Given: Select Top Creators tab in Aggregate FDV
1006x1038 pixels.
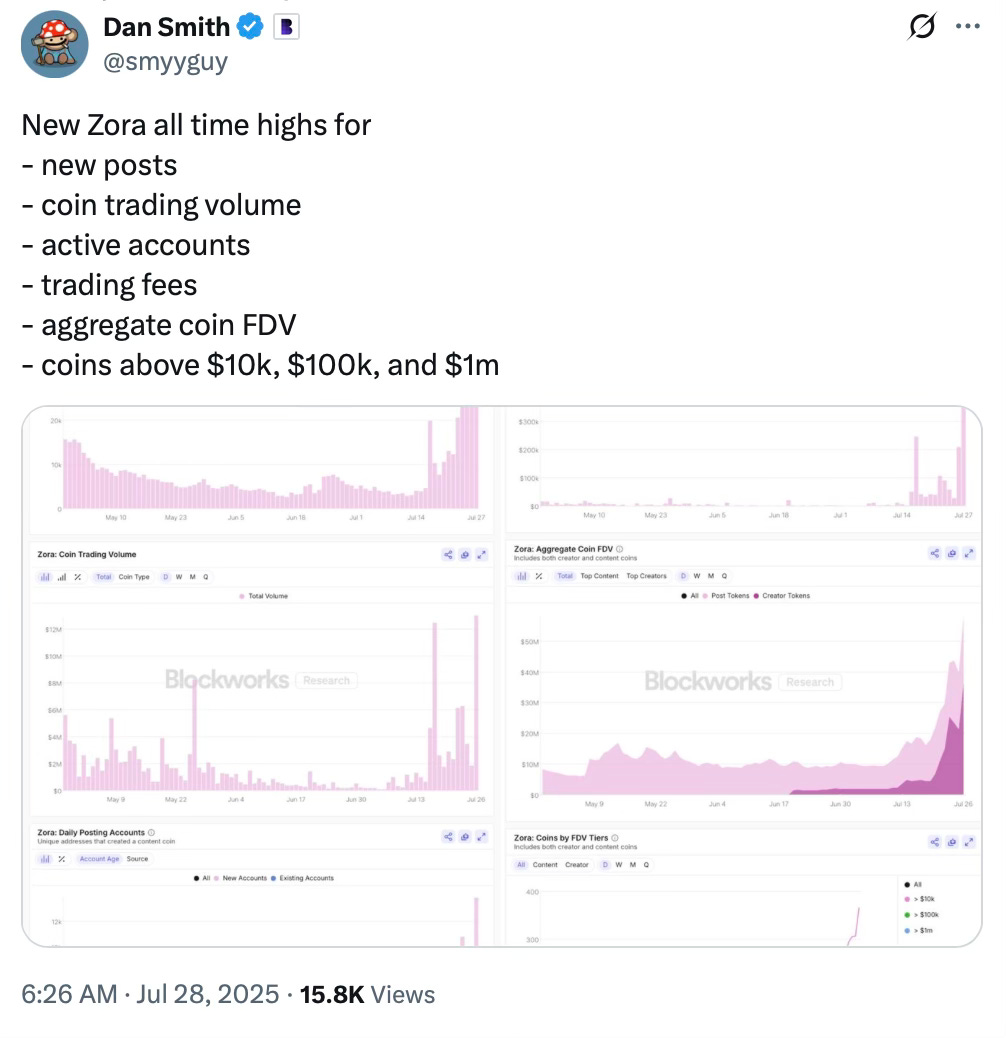Looking at the screenshot, I should (646, 576).
